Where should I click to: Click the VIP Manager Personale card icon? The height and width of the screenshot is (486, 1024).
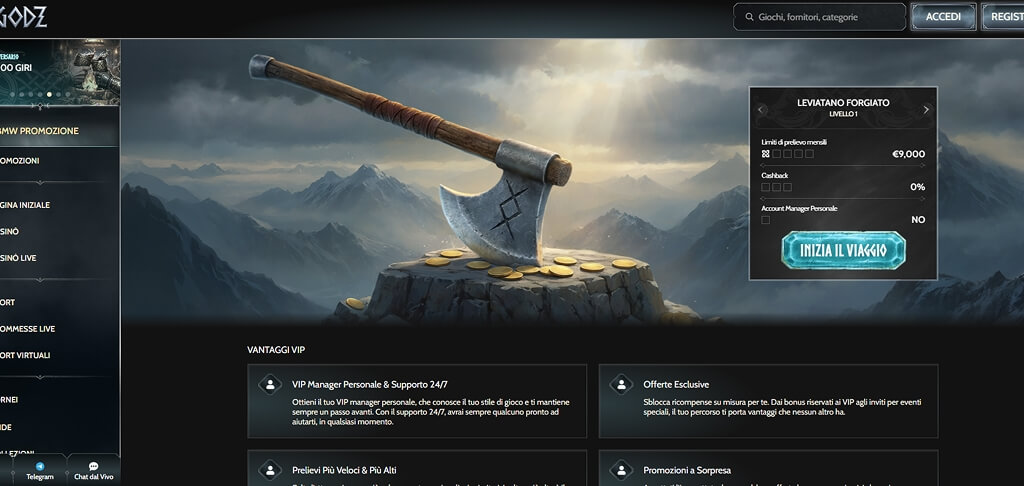pyautogui.click(x=270, y=384)
